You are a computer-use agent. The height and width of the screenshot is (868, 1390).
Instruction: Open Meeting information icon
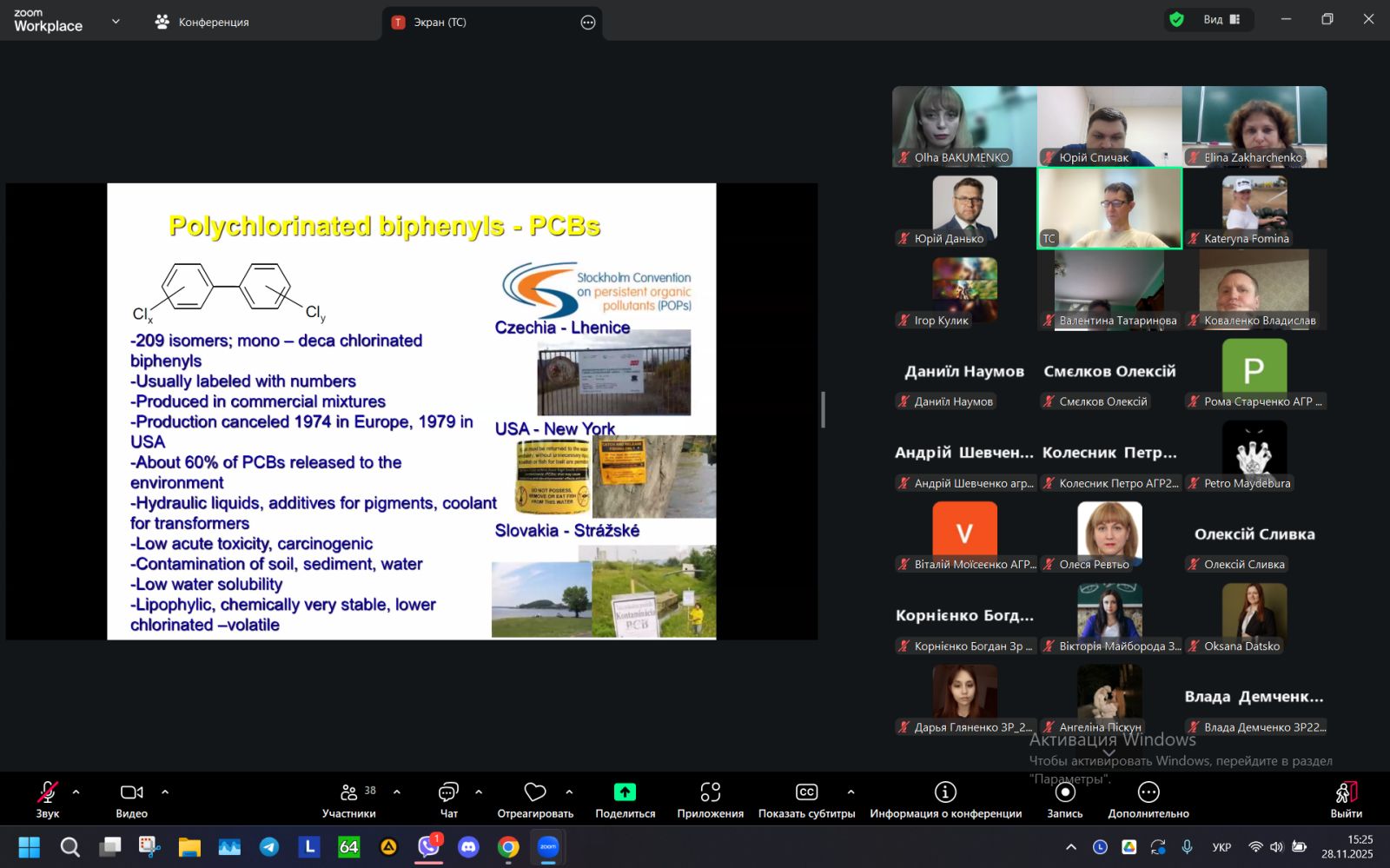pyautogui.click(x=945, y=792)
